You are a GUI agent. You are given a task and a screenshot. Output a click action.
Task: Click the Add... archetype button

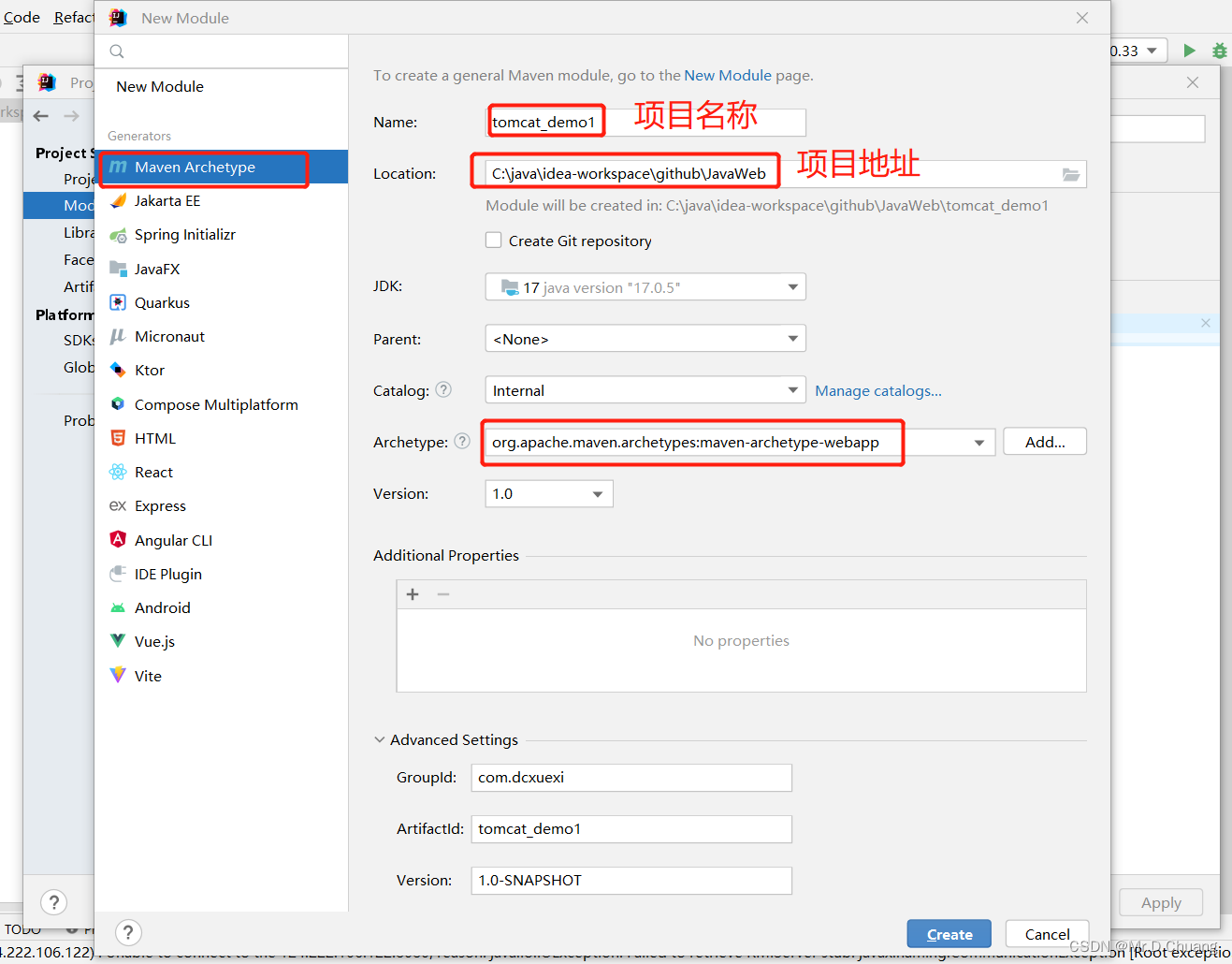click(1045, 442)
